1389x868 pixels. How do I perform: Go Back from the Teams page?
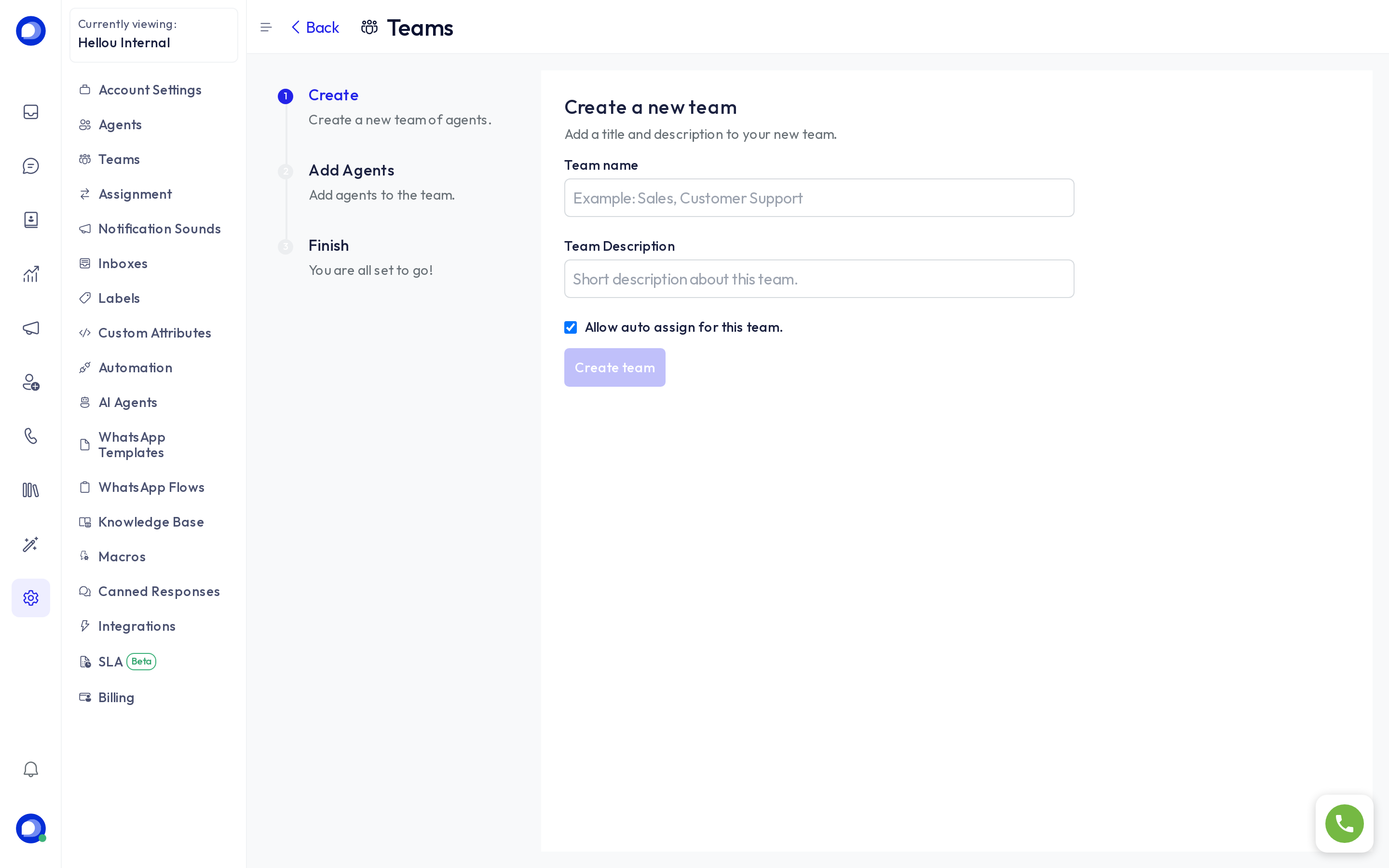tap(315, 27)
